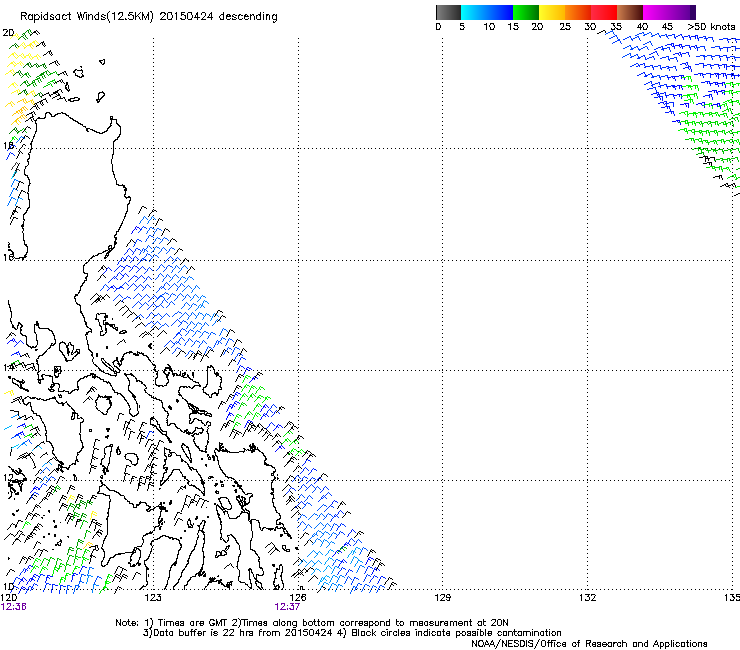This screenshot has height=650, width=740.
Task: Click the latitude label '20' at top left
Action: coord(8,33)
